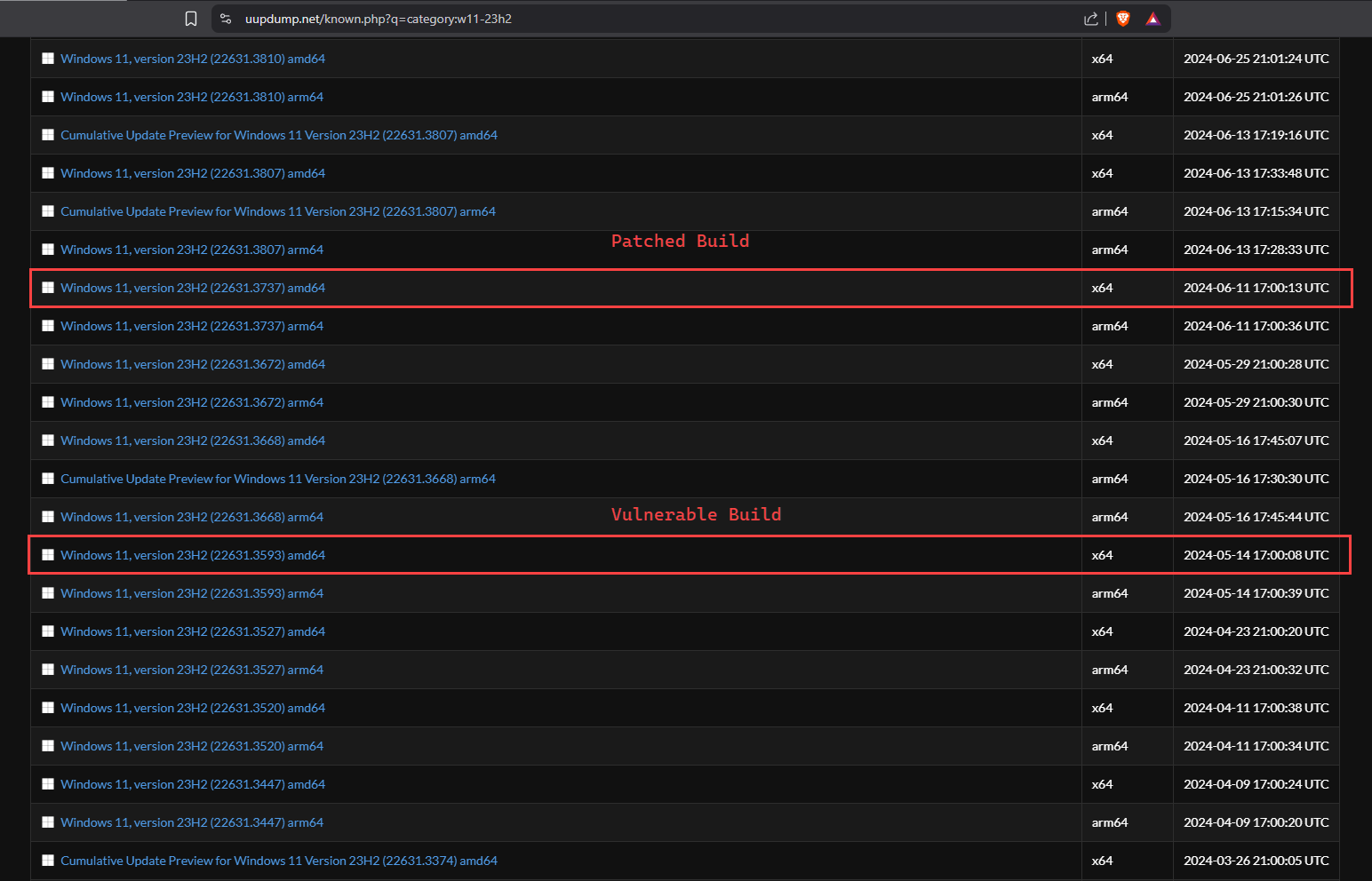This screenshot has width=1372, height=881.
Task: Click the uupdump.net URL in the address bar
Action: (379, 19)
